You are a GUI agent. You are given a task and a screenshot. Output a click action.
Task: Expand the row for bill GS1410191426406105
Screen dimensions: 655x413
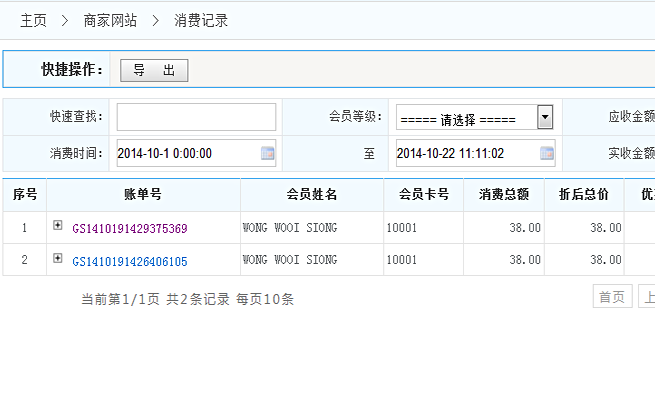click(x=58, y=259)
